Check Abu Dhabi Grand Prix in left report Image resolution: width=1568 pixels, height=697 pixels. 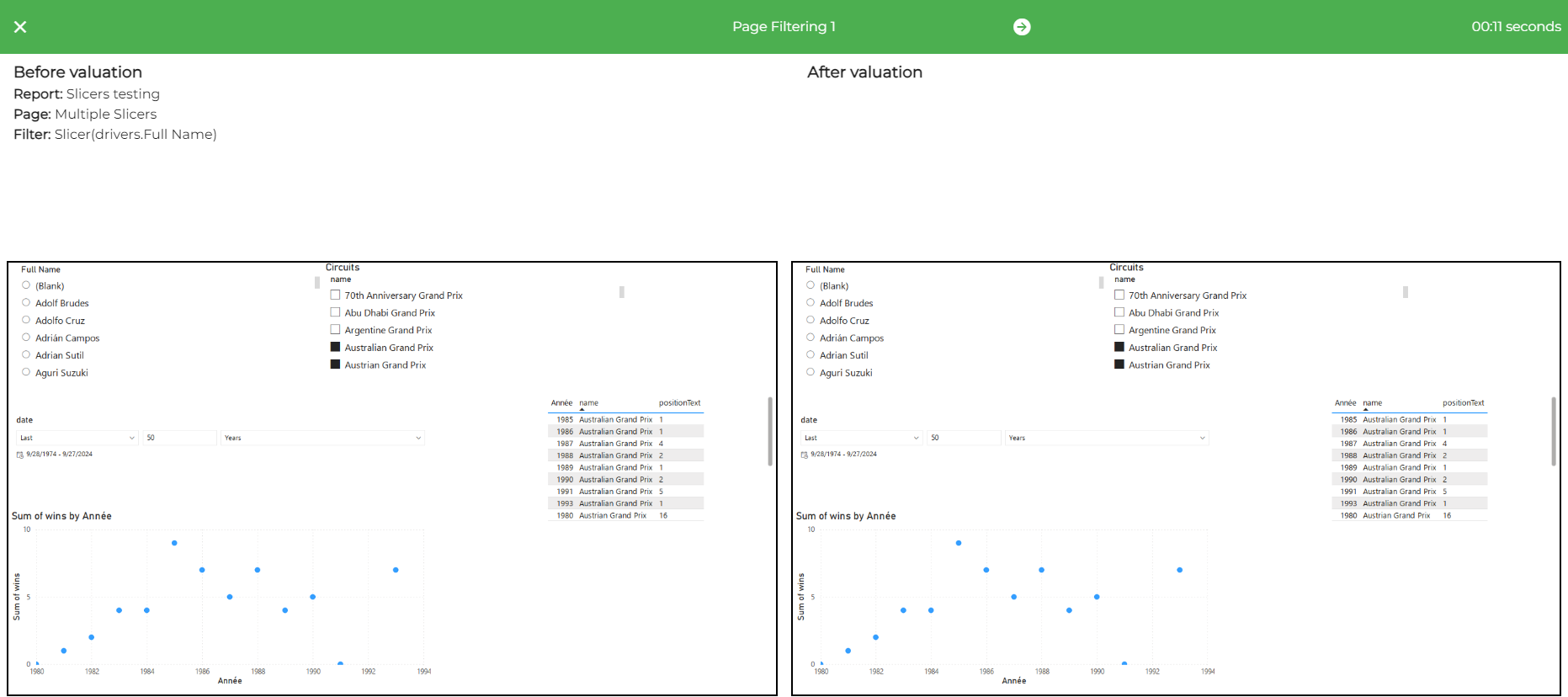335,312
